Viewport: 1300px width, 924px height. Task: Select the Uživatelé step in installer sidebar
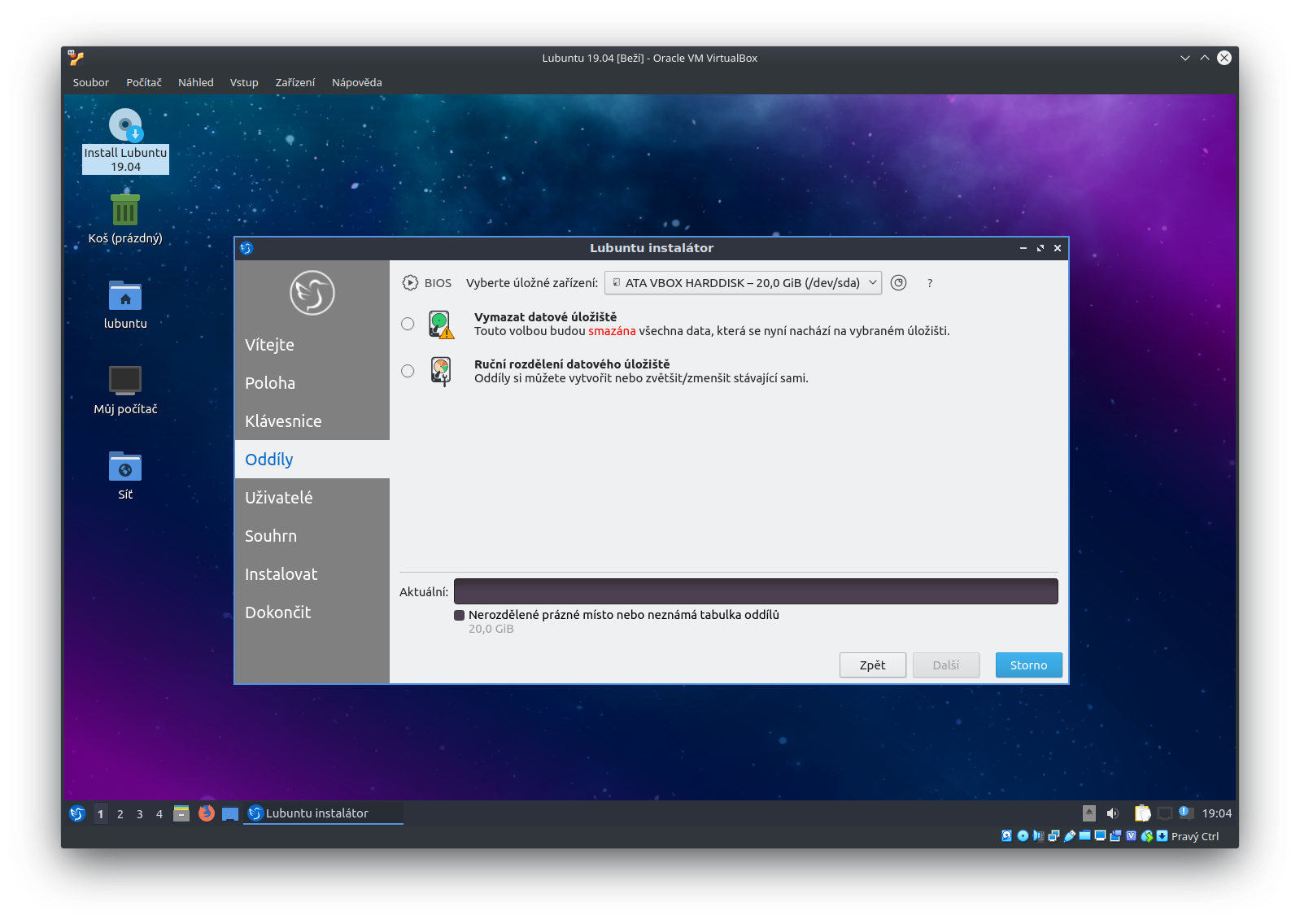click(312, 498)
